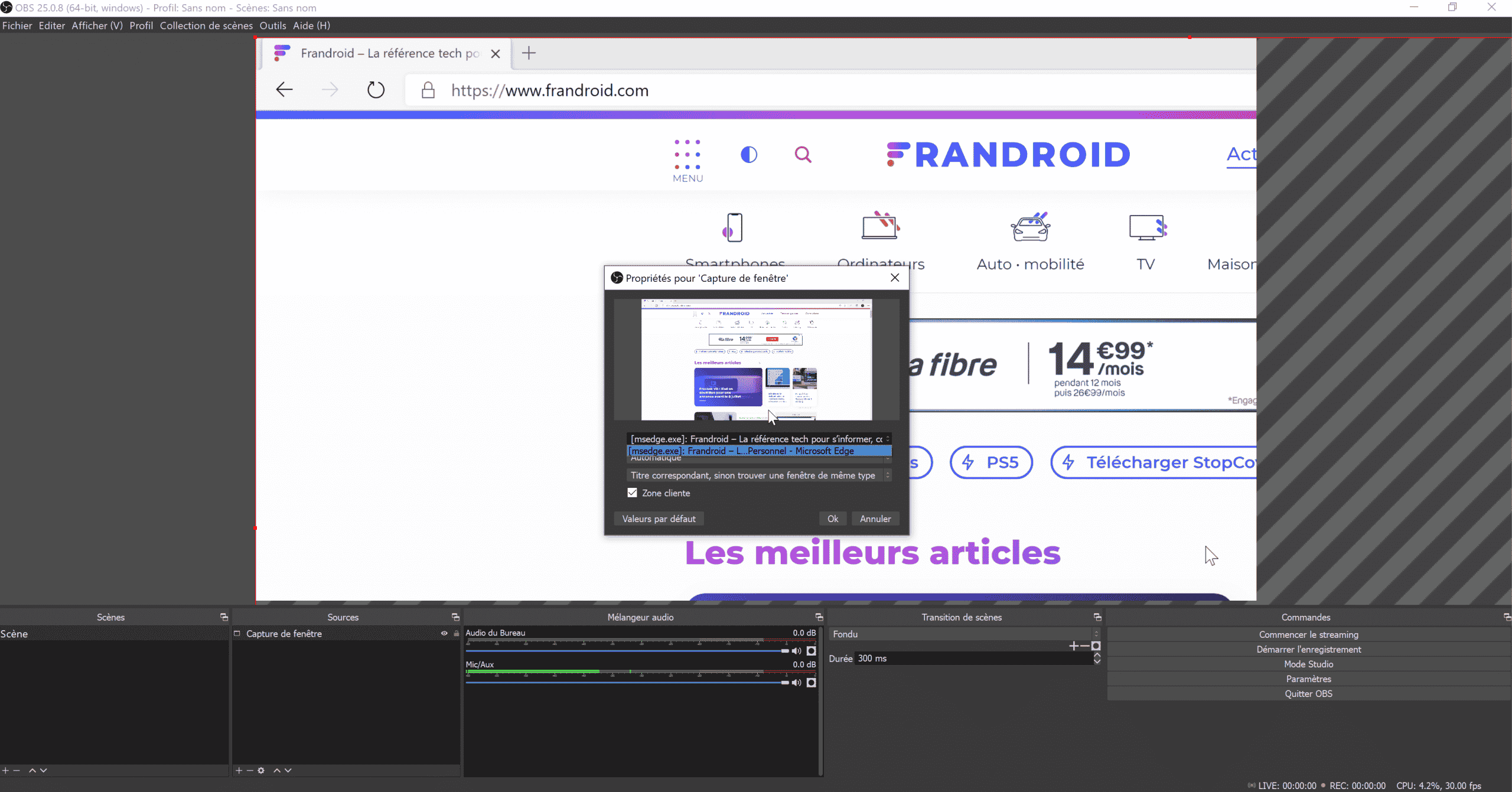This screenshot has width=1512, height=792.
Task: Open the Fichier menu
Action: [x=17, y=25]
